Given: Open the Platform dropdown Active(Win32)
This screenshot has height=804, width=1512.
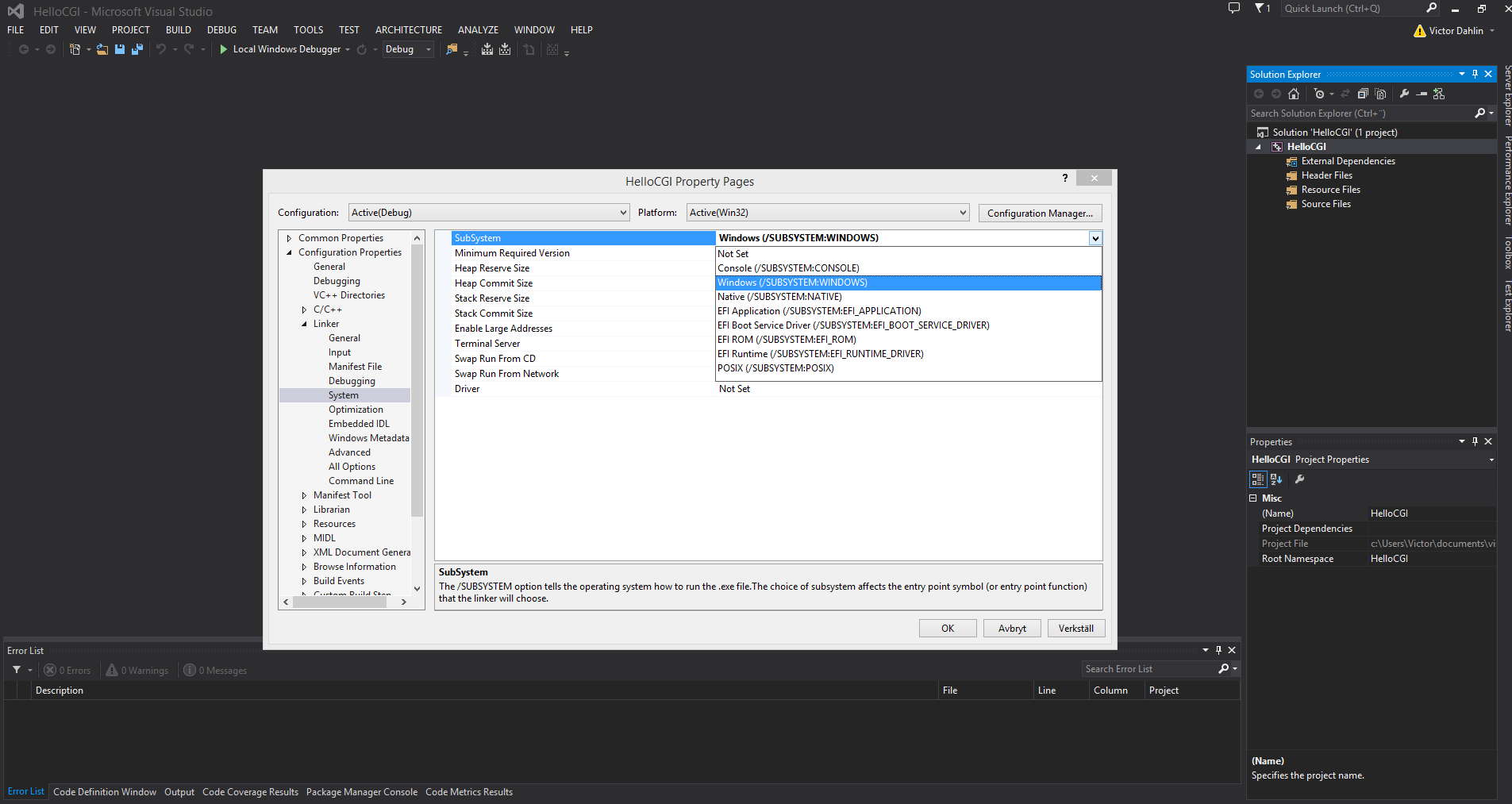Looking at the screenshot, I should click(x=828, y=213).
